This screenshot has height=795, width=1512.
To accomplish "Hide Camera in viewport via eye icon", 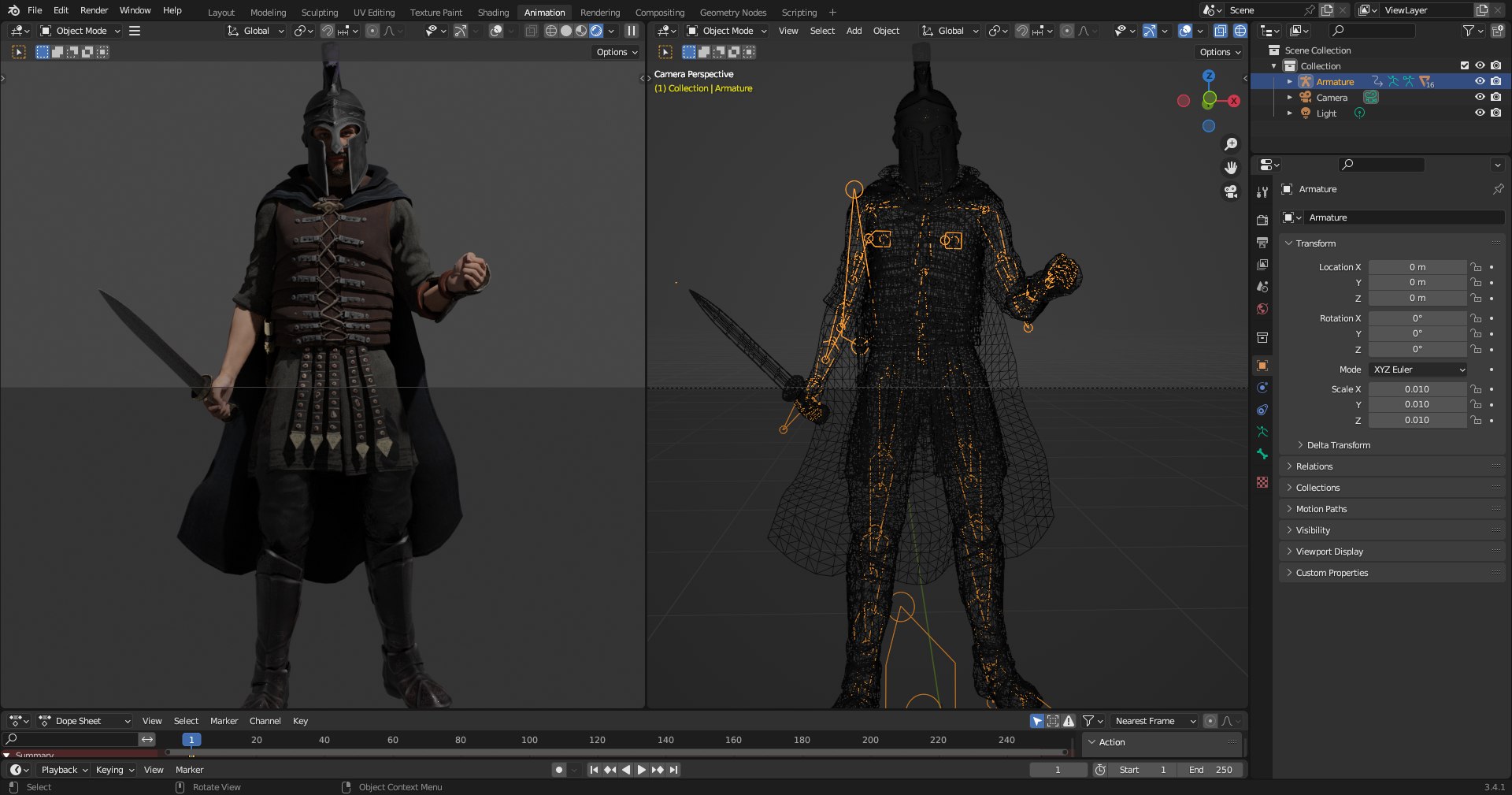I will pos(1480,97).
